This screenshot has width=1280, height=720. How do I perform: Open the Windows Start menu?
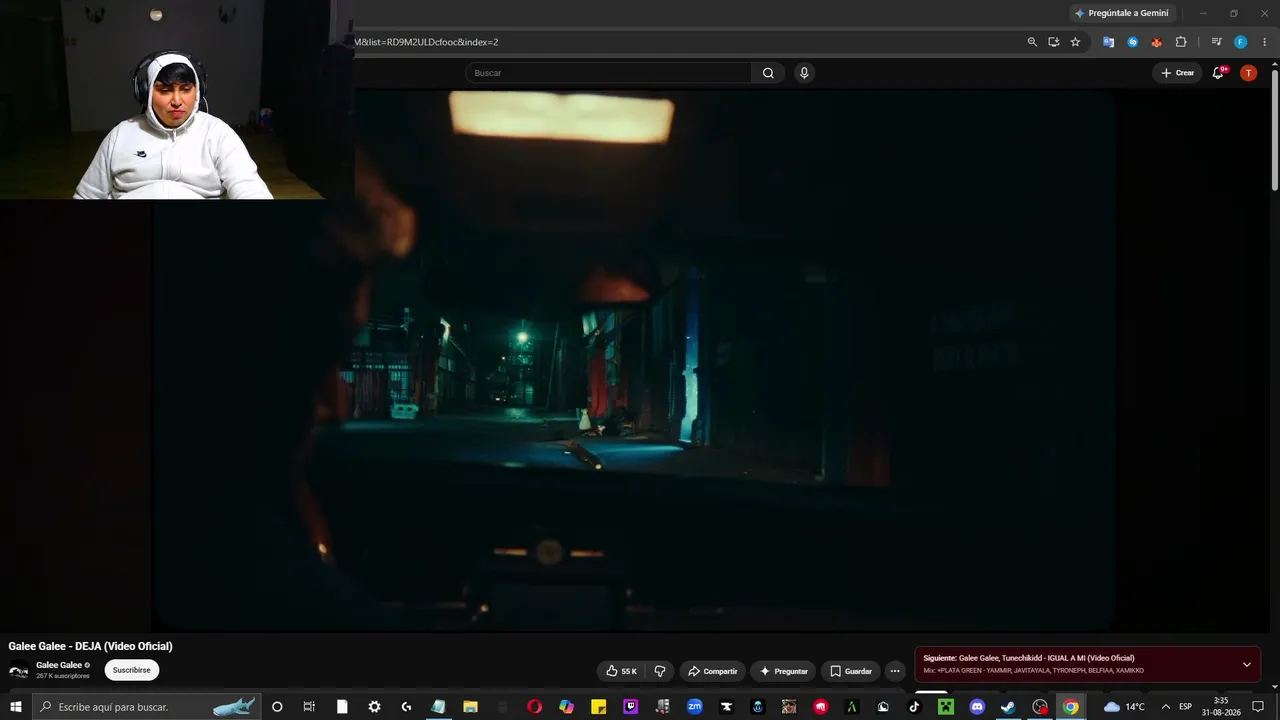pos(16,707)
